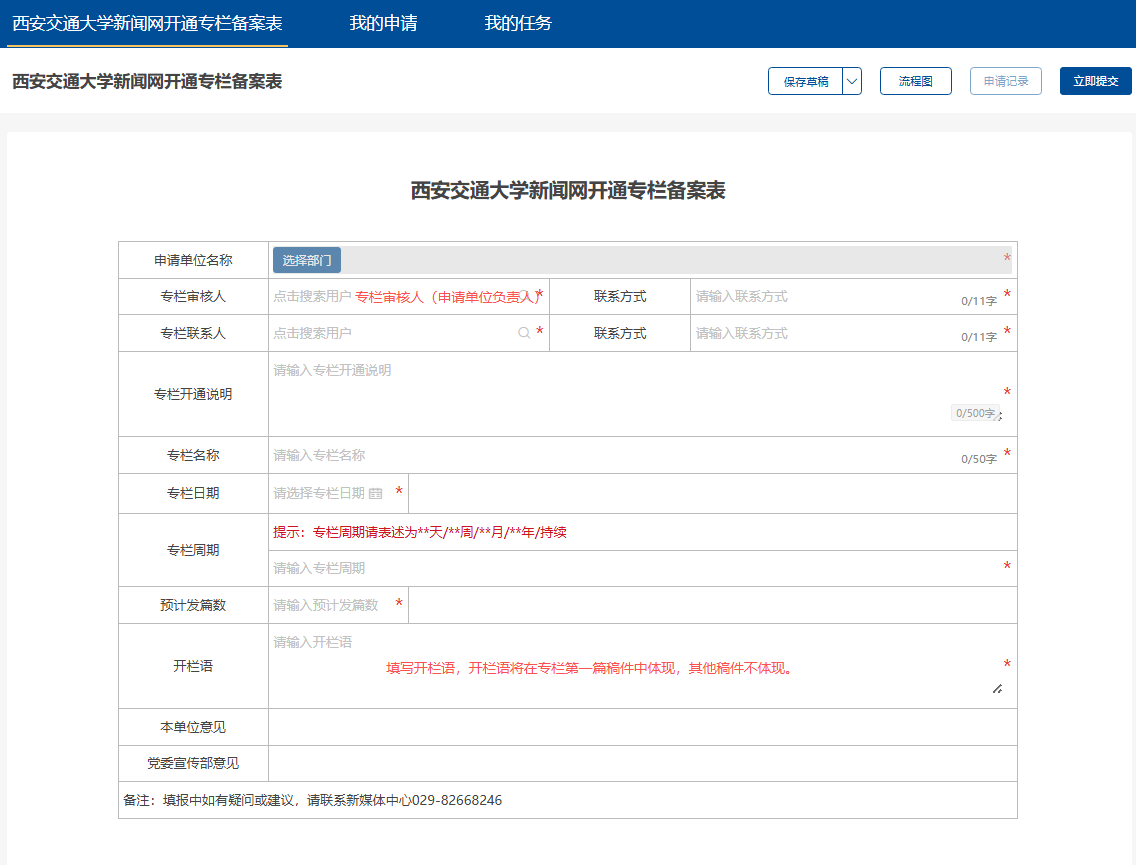
Task: Switch to the 我的申请 tab
Action: pyautogui.click(x=383, y=23)
